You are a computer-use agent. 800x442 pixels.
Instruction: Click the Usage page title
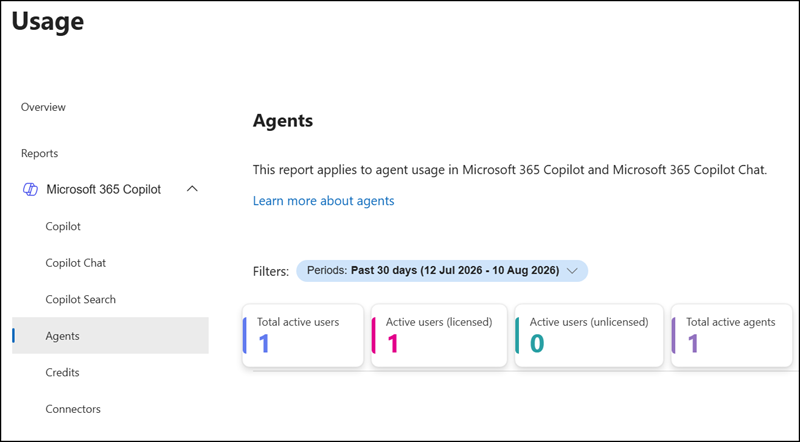[x=47, y=21]
